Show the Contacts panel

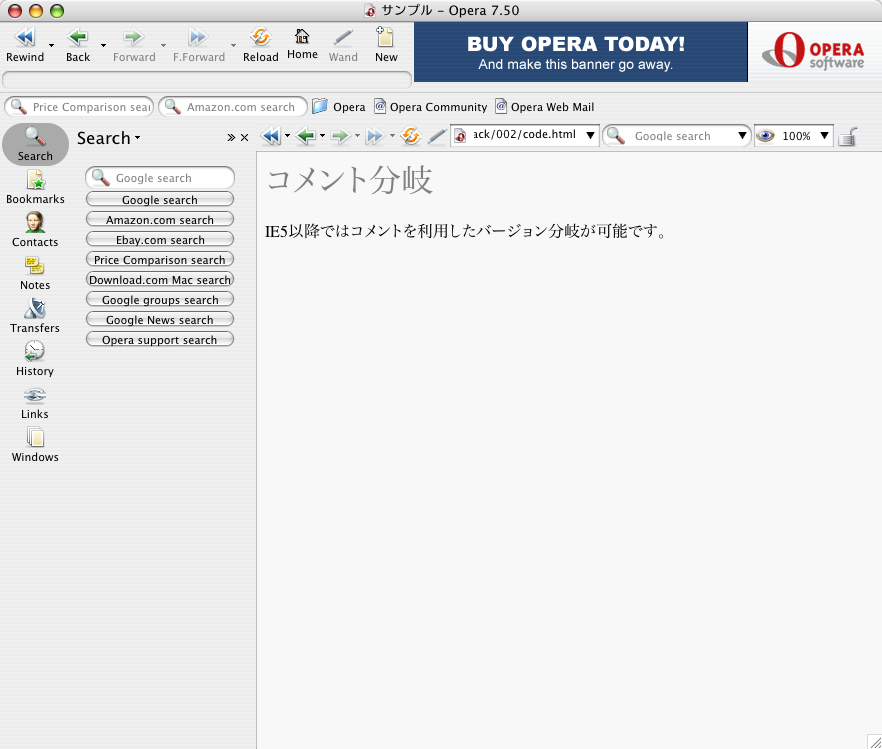pyautogui.click(x=35, y=224)
